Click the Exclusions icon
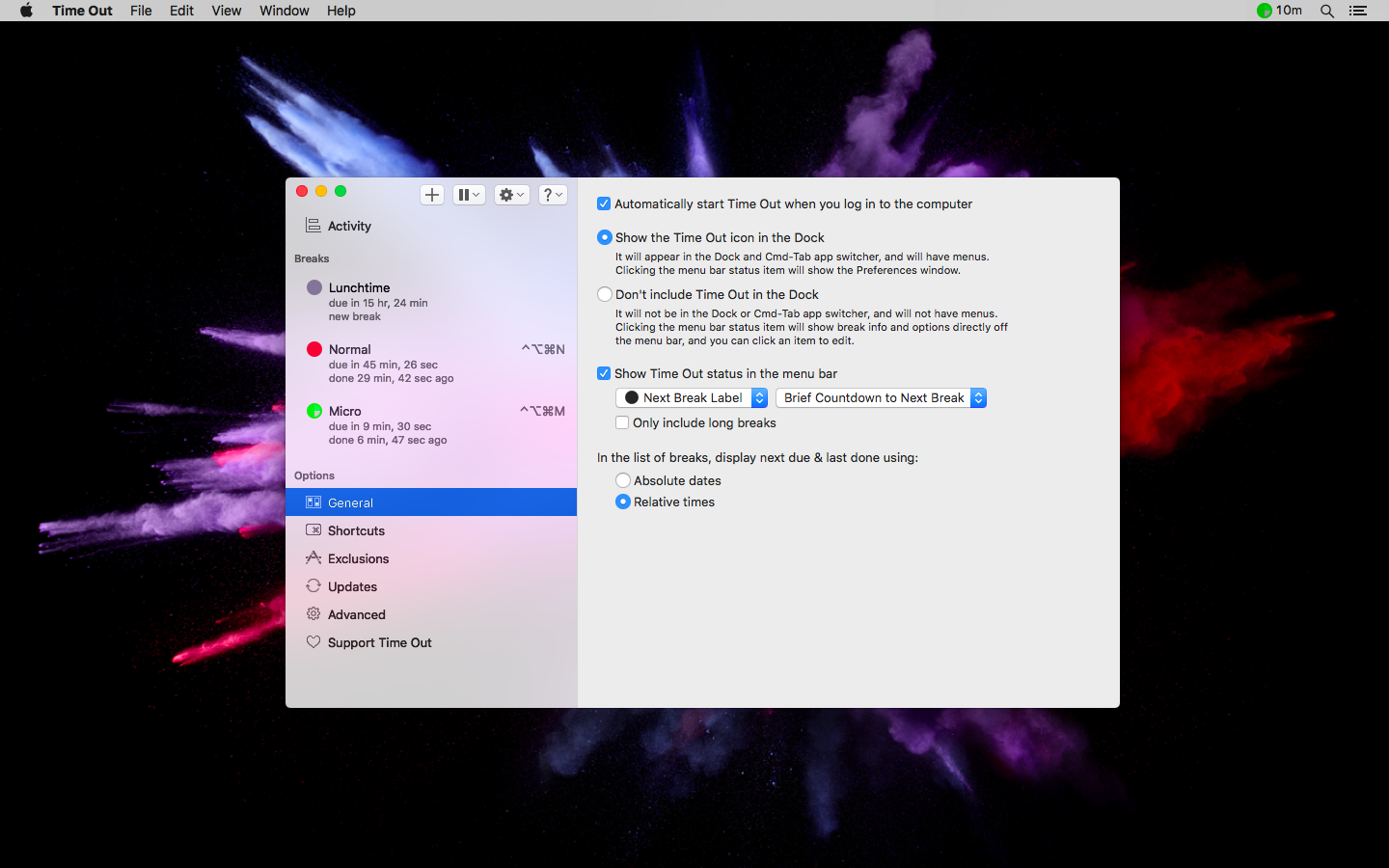 click(313, 557)
